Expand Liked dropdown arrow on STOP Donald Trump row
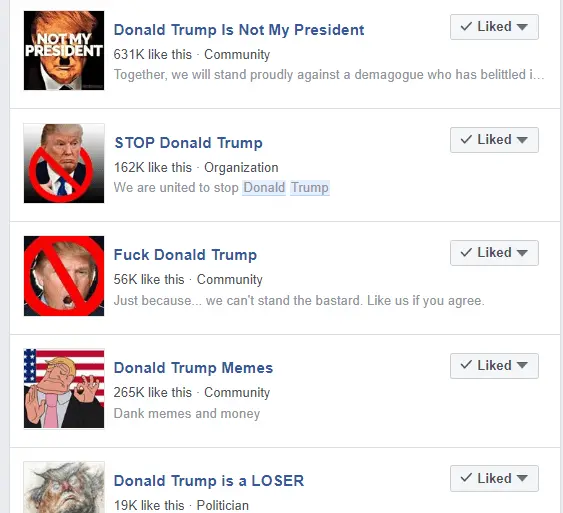This screenshot has width=563, height=513. click(x=522, y=140)
